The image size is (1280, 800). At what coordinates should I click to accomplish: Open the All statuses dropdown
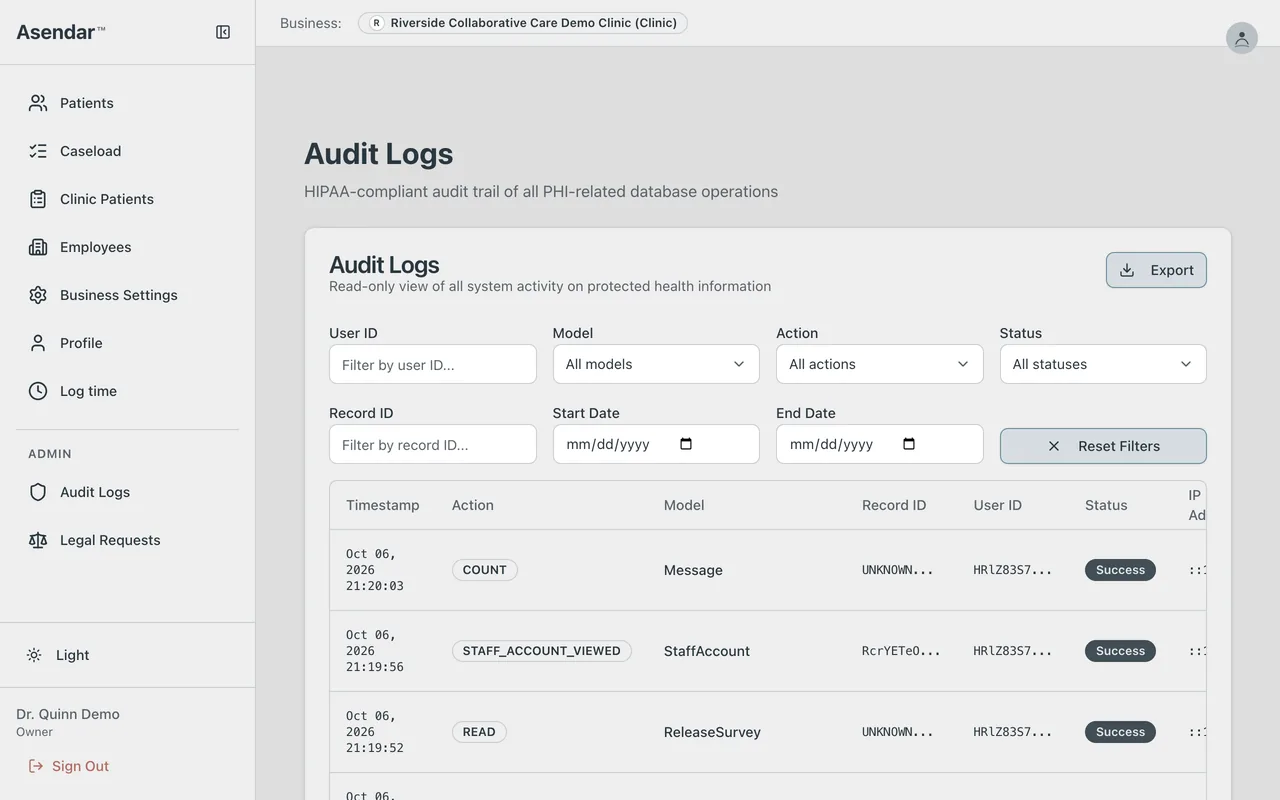(1103, 364)
